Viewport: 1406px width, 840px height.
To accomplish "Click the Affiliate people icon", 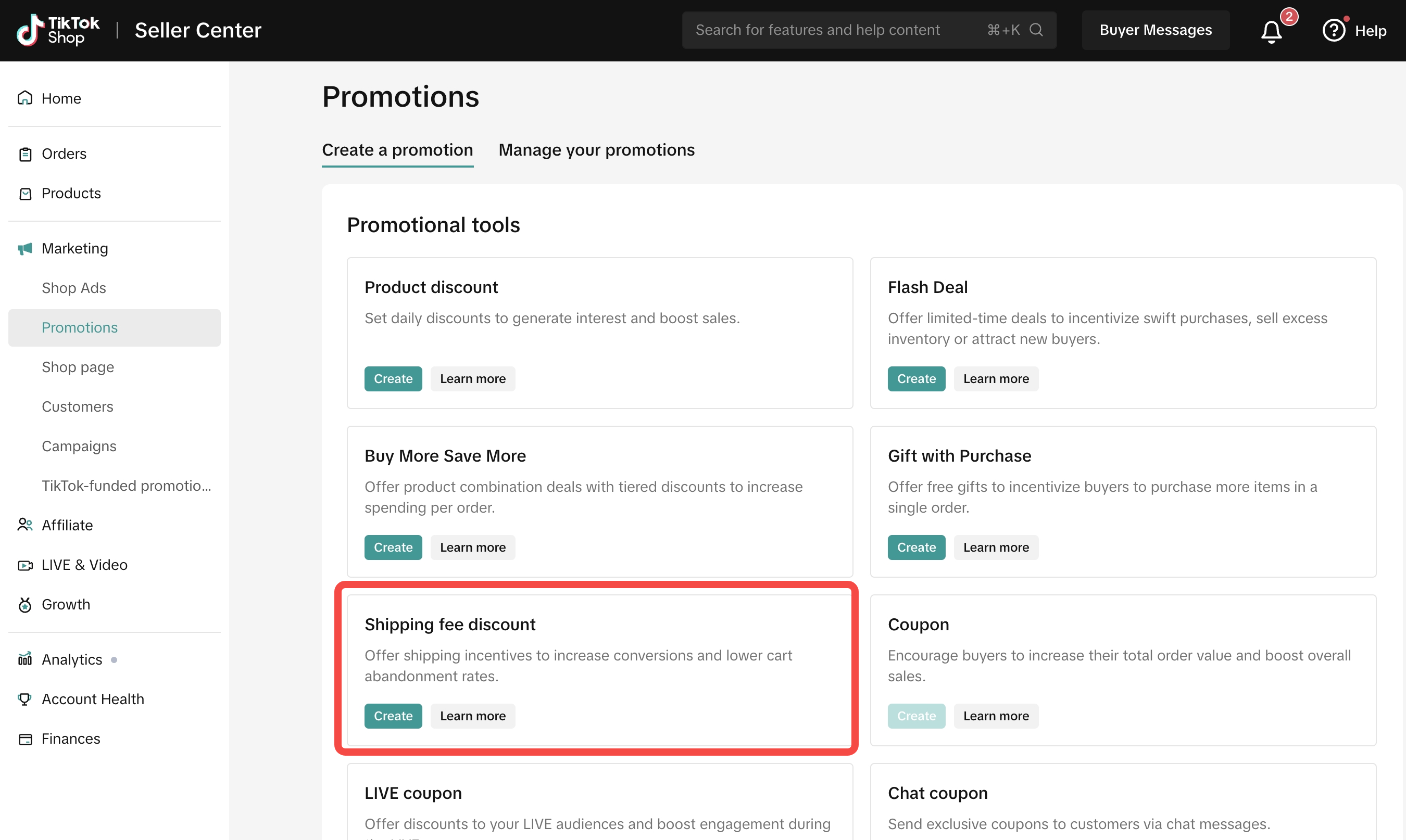I will click(25, 525).
